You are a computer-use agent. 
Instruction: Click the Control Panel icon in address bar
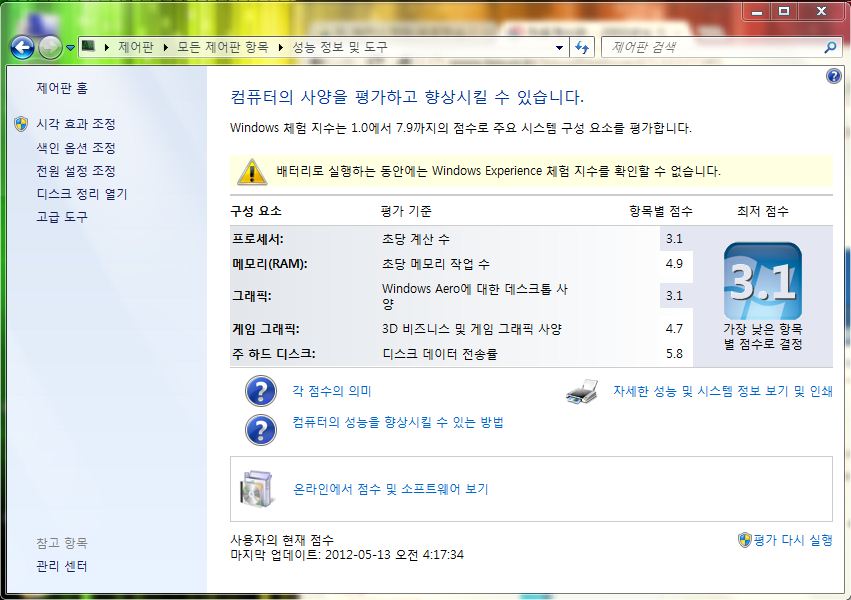coord(88,47)
